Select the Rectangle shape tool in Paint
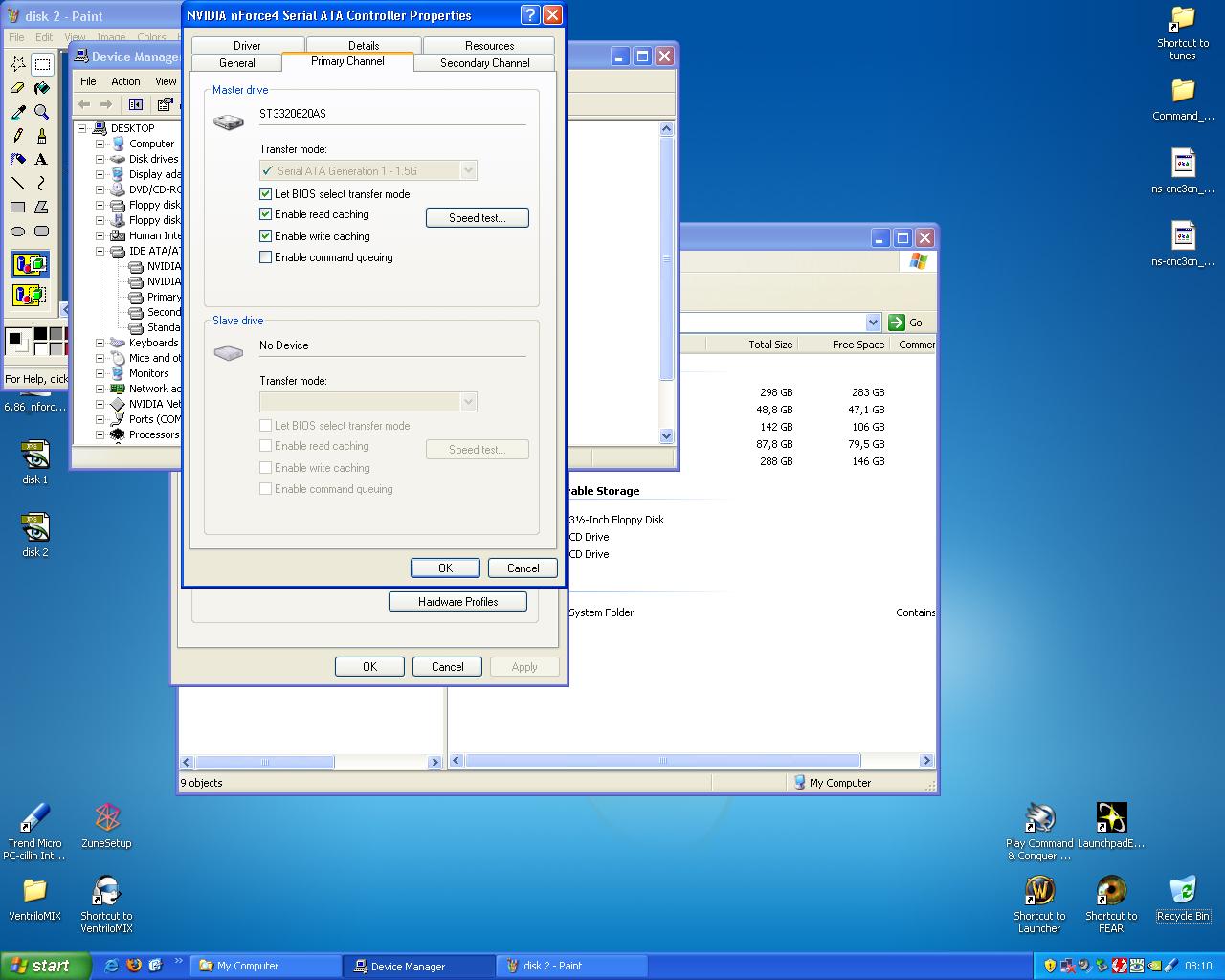This screenshot has width=1225, height=980. point(17,207)
